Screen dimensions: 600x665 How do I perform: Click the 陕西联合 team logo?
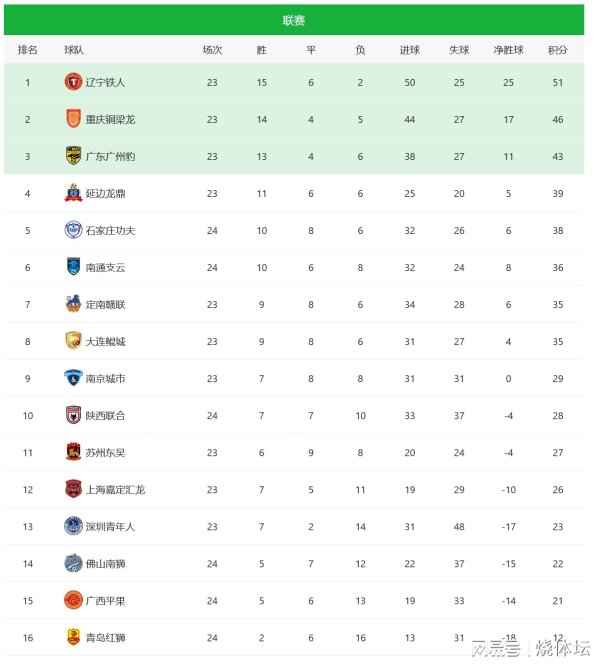coord(73,415)
